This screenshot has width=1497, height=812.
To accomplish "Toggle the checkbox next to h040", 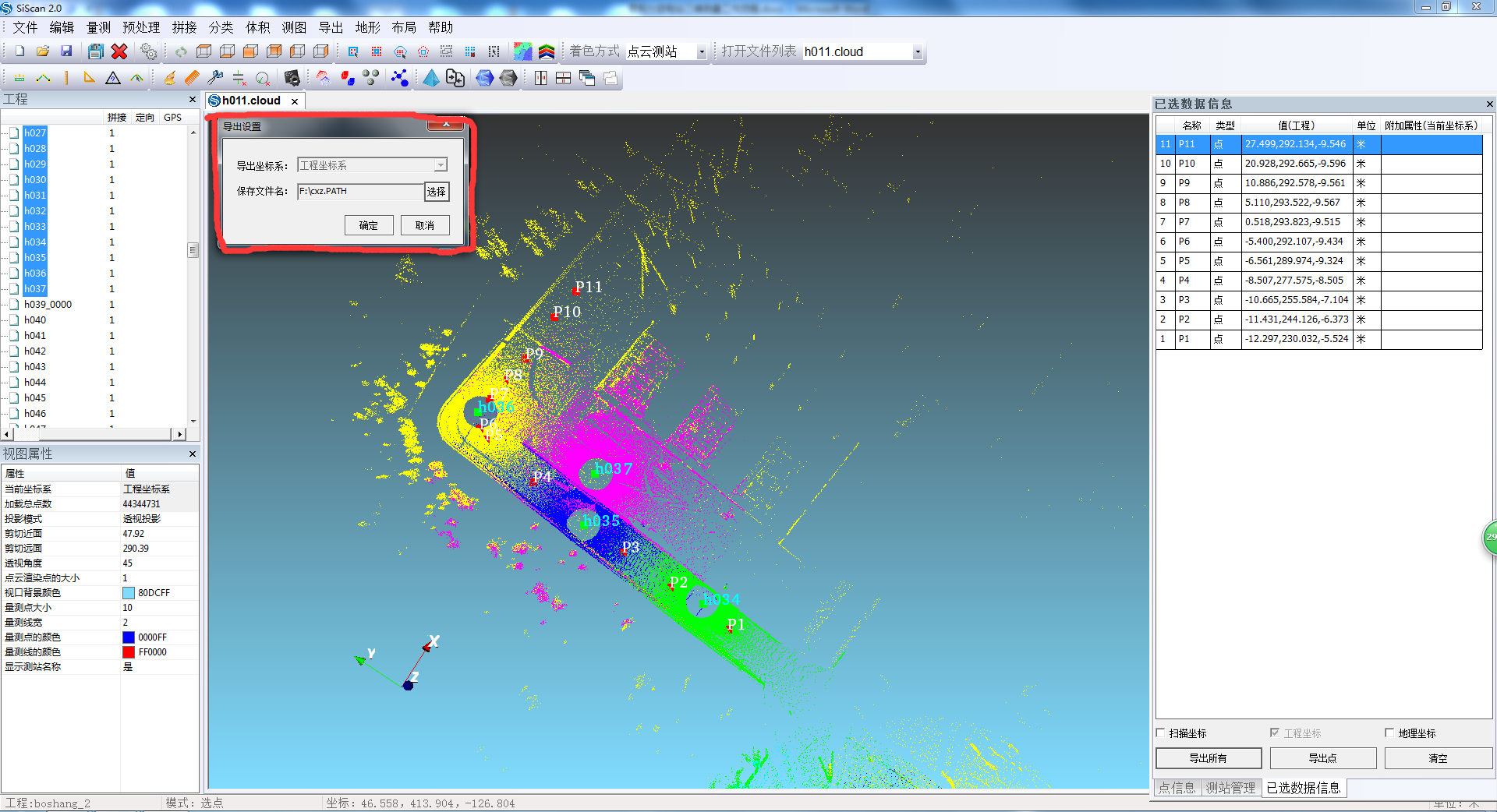I will click(x=14, y=320).
